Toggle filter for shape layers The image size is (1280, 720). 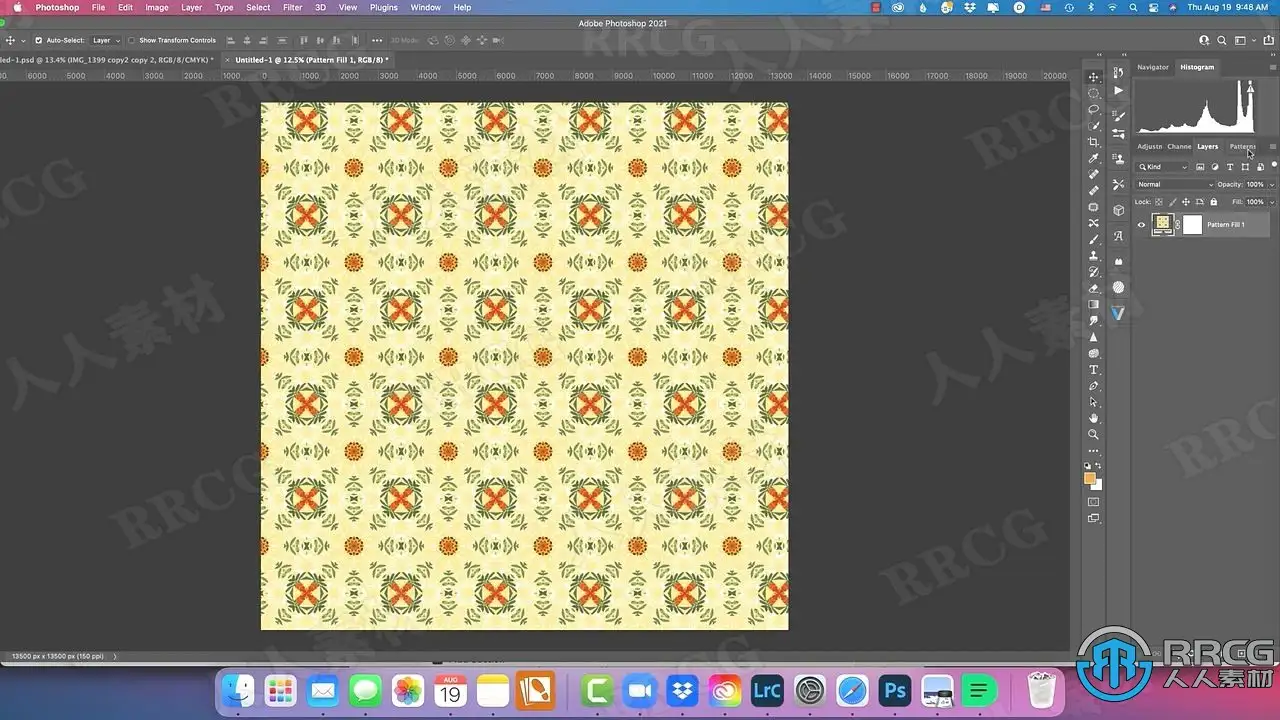[x=1245, y=167]
